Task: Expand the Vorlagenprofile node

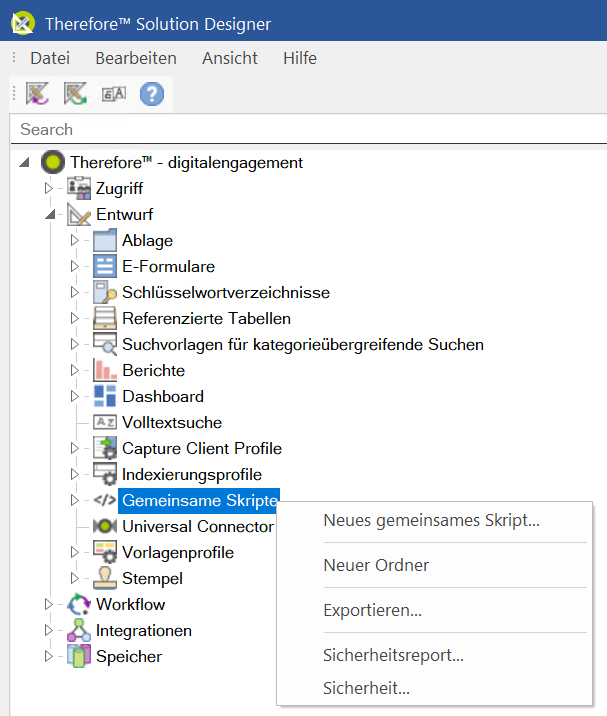Action: pyautogui.click(x=75, y=553)
